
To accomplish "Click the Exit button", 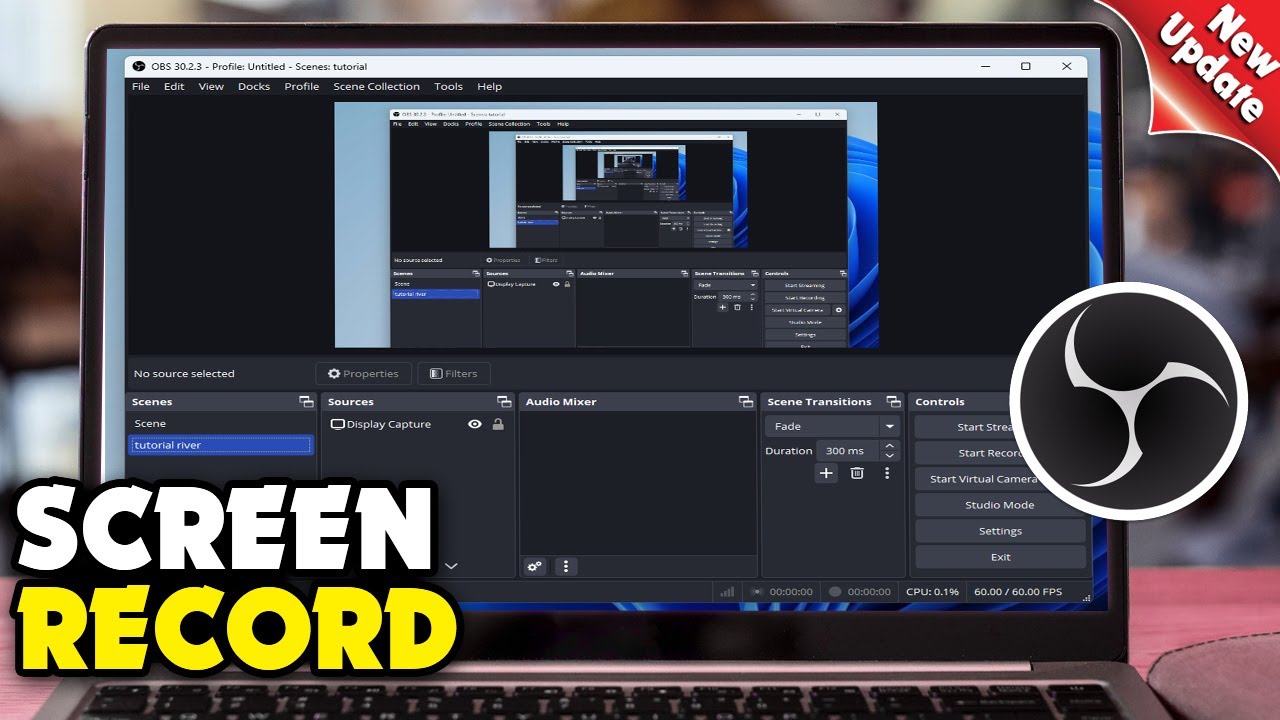I will [1000, 557].
